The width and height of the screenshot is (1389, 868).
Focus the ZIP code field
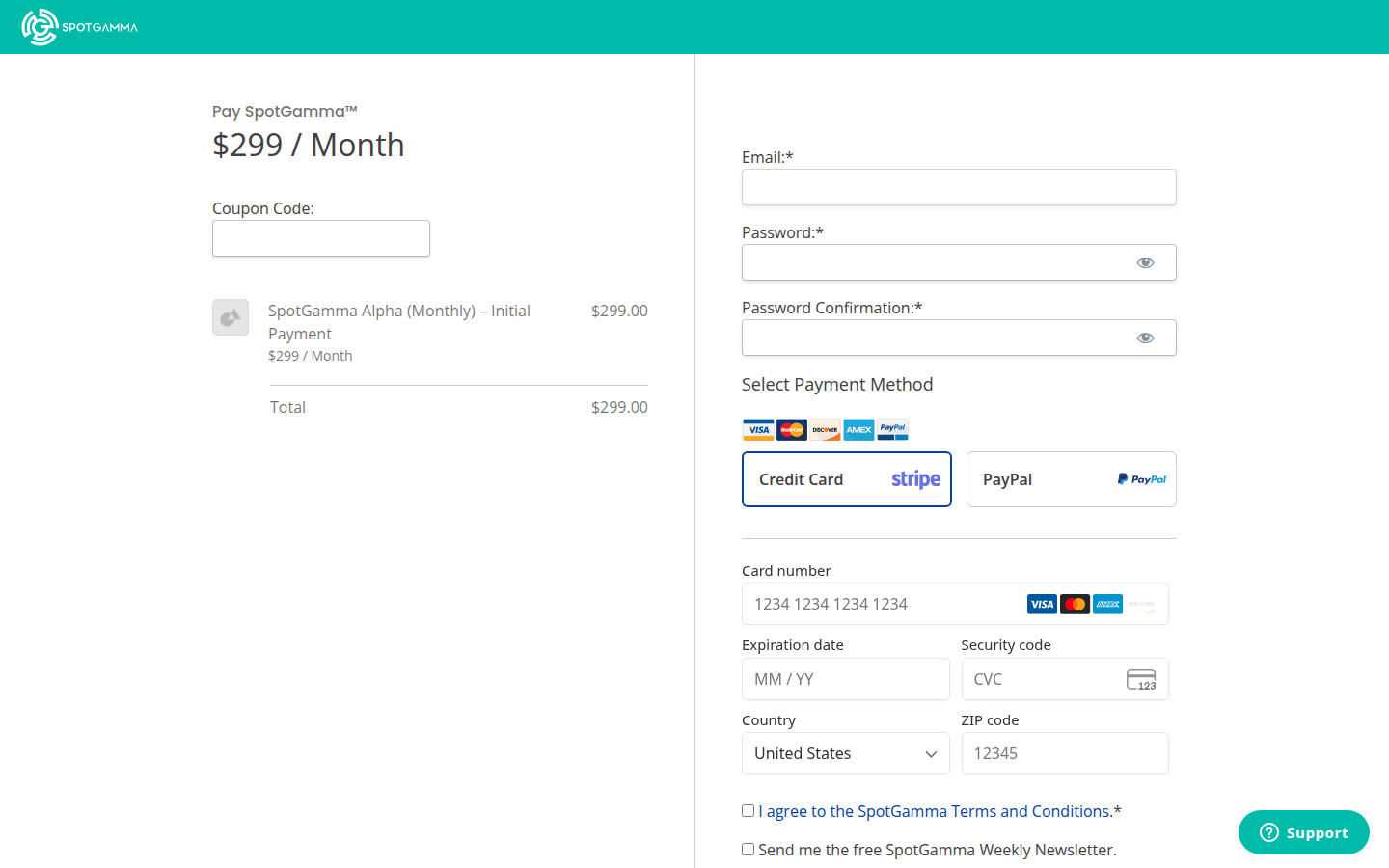point(1065,753)
